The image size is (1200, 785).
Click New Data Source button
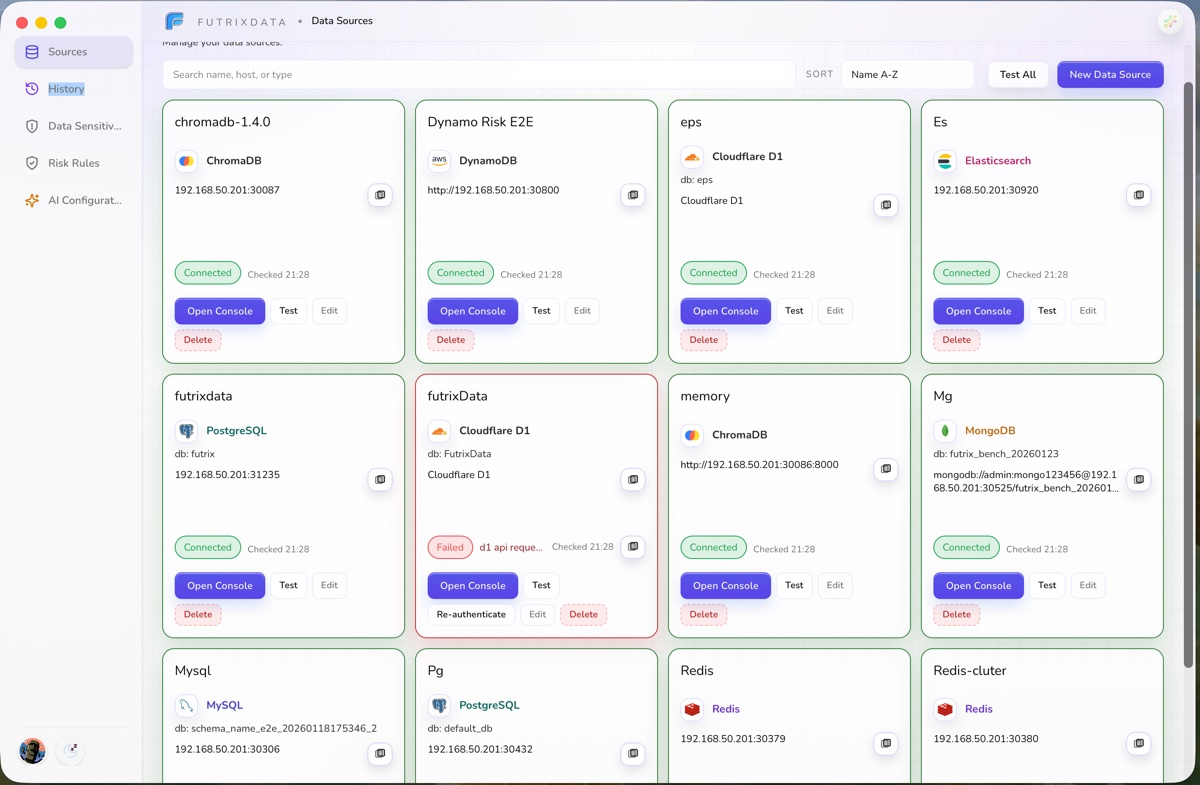pyautogui.click(x=1110, y=74)
